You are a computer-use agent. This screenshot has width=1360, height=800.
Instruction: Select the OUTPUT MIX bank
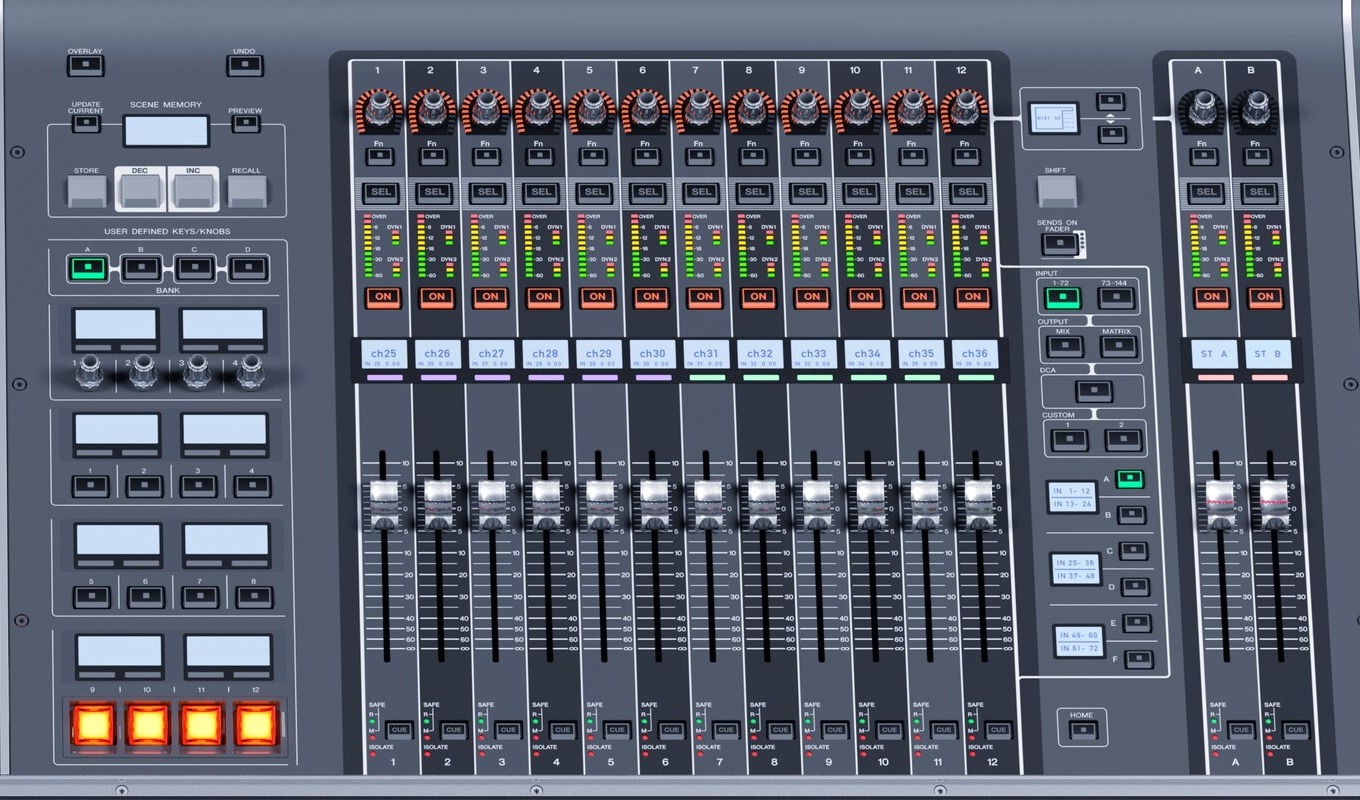1064,346
